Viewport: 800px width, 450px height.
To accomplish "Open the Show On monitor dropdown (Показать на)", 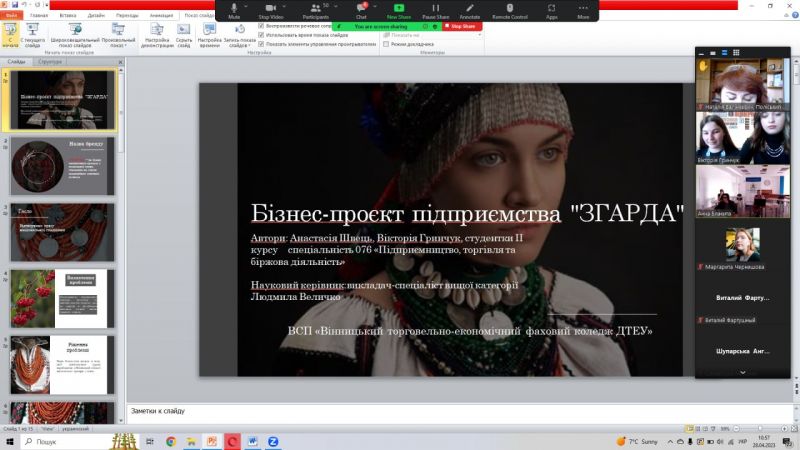I will tap(480, 35).
